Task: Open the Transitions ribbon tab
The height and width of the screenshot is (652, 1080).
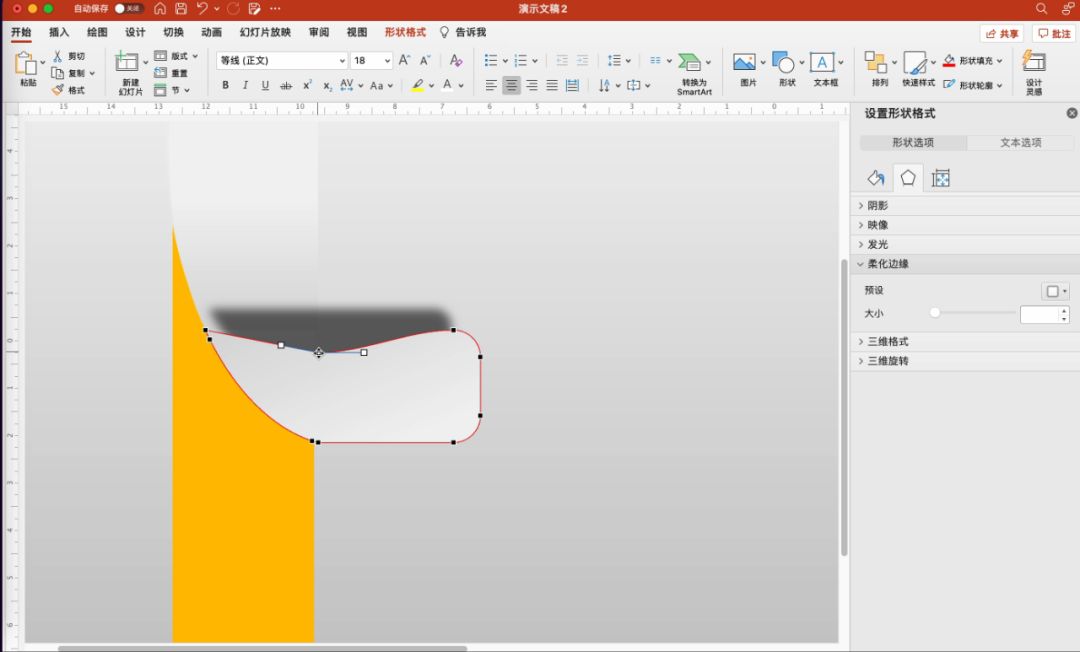Action: (173, 32)
